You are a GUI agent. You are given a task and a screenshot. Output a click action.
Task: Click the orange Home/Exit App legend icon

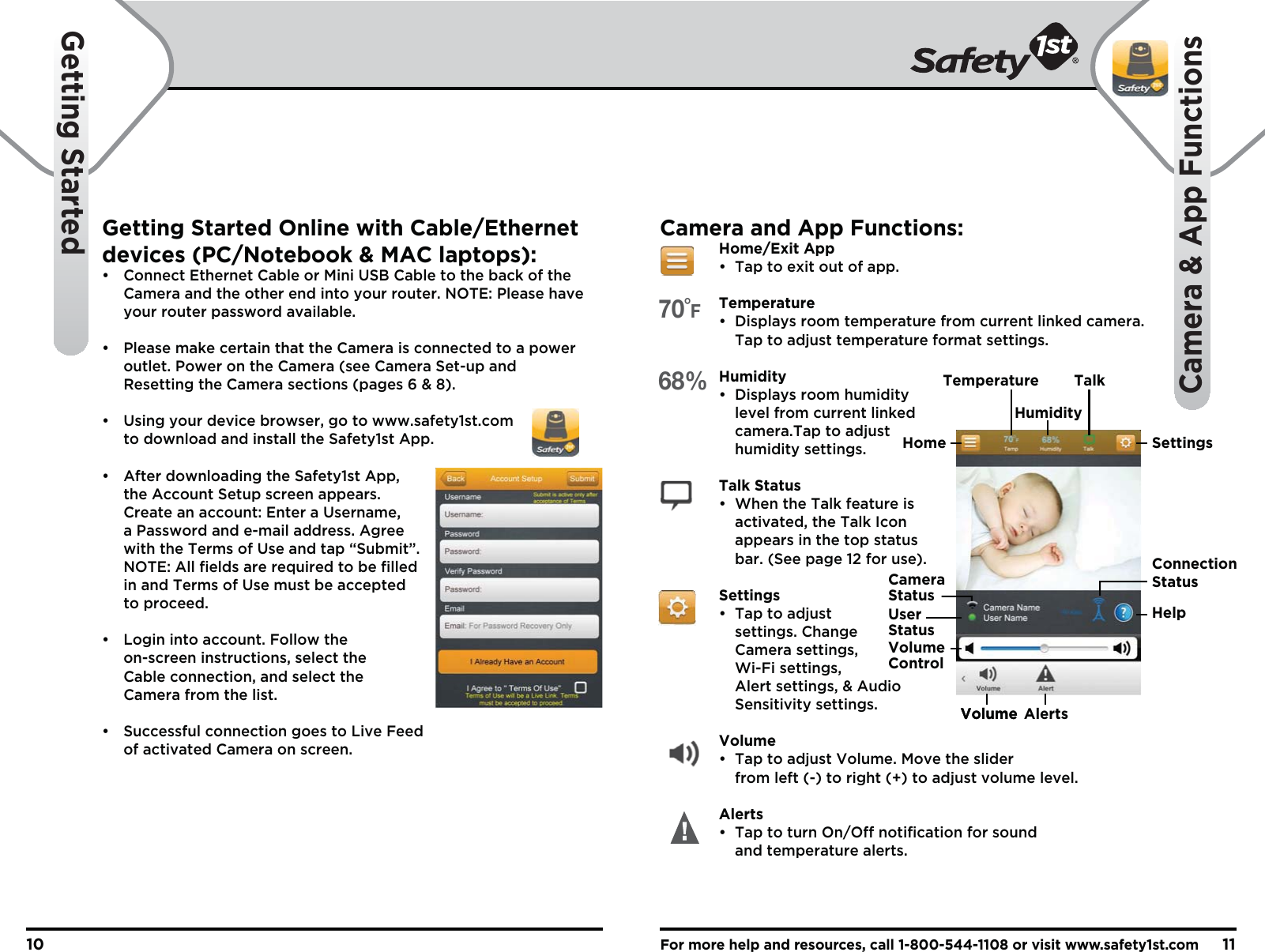click(x=677, y=261)
